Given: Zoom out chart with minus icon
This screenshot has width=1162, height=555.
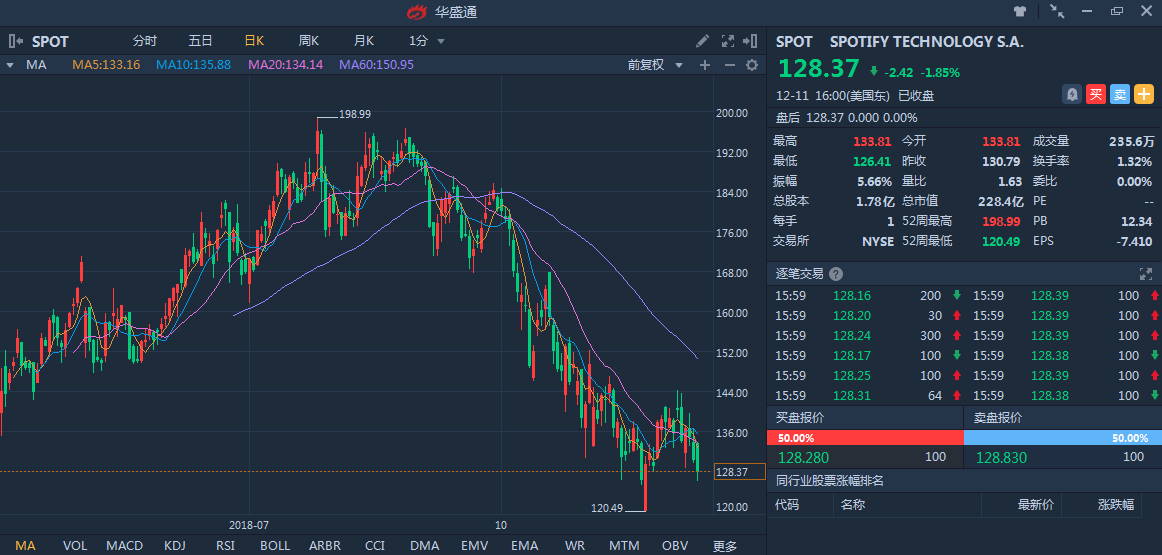Looking at the screenshot, I should (729, 65).
